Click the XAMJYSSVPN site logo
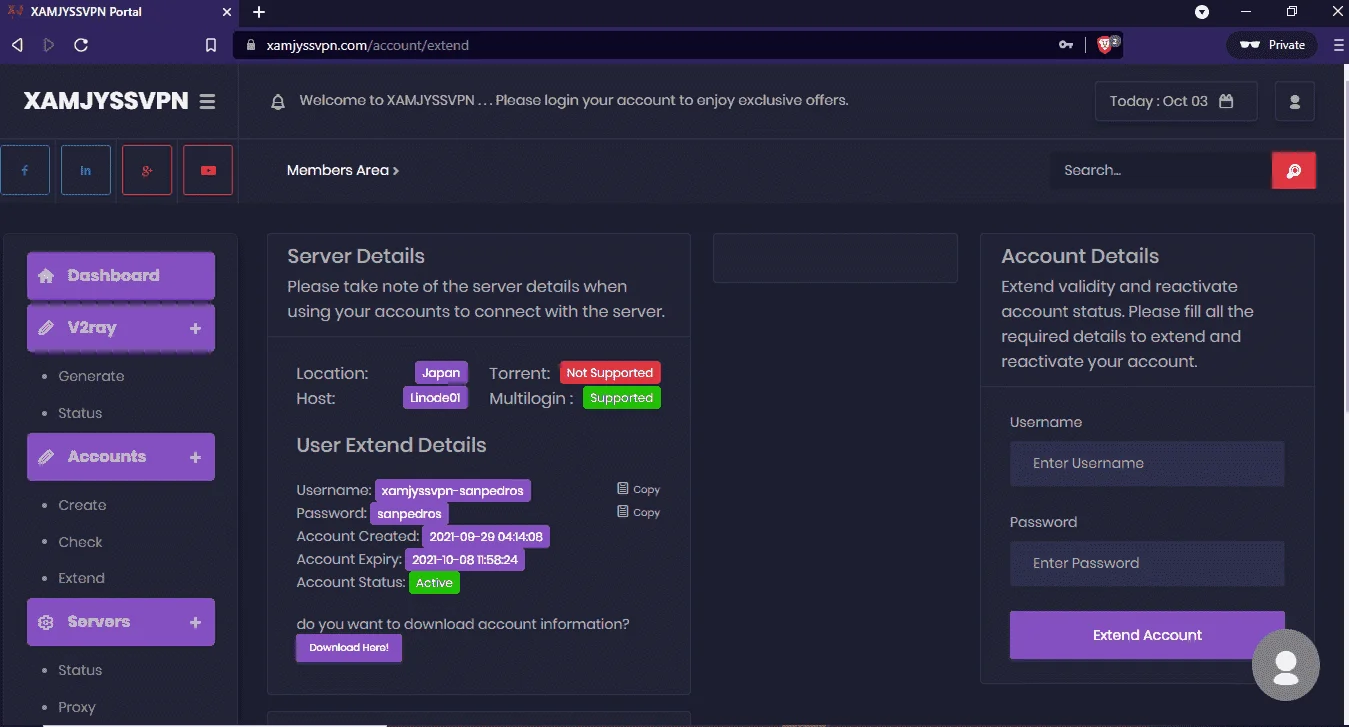1349x727 pixels. point(106,101)
